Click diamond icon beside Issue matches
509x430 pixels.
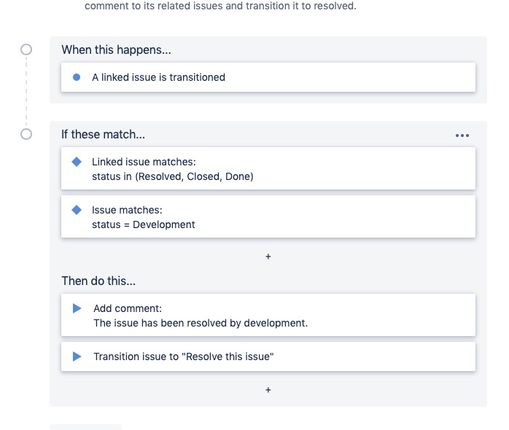pyautogui.click(x=77, y=210)
